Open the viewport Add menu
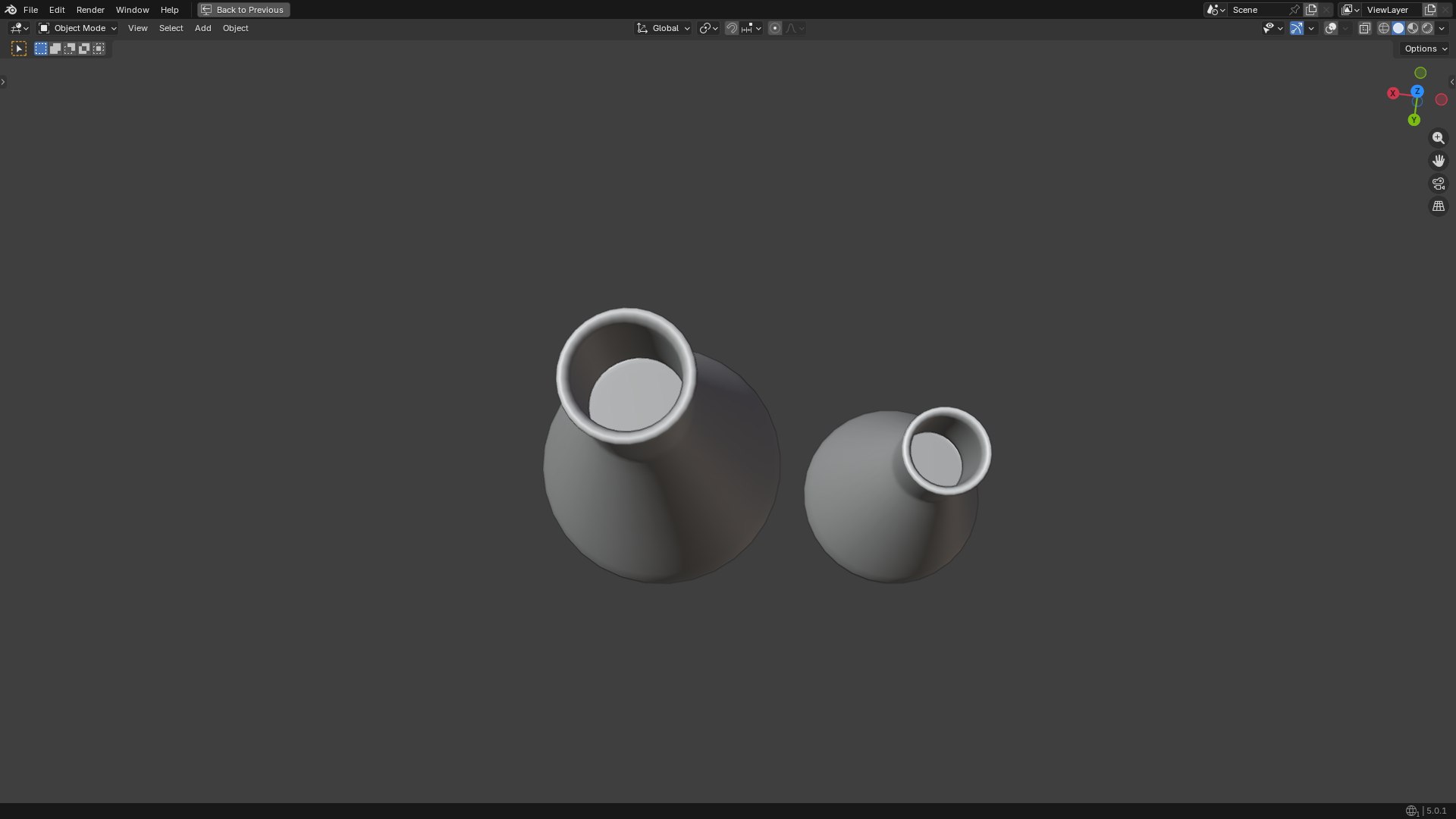 pos(202,28)
